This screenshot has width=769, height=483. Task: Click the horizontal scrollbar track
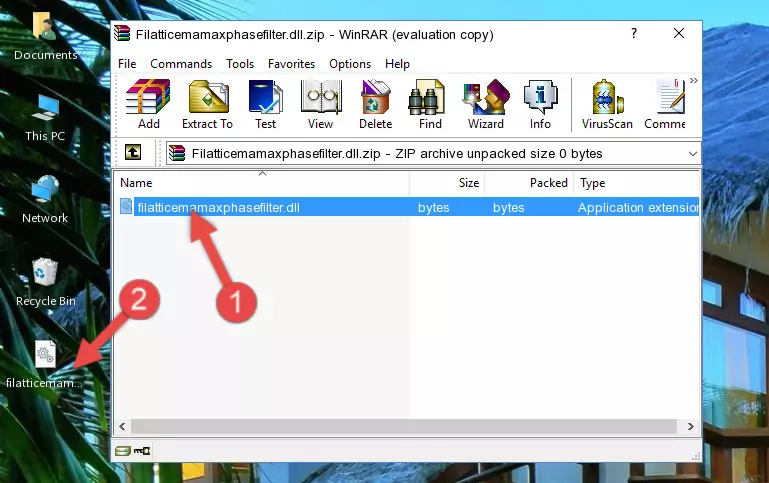click(405, 426)
